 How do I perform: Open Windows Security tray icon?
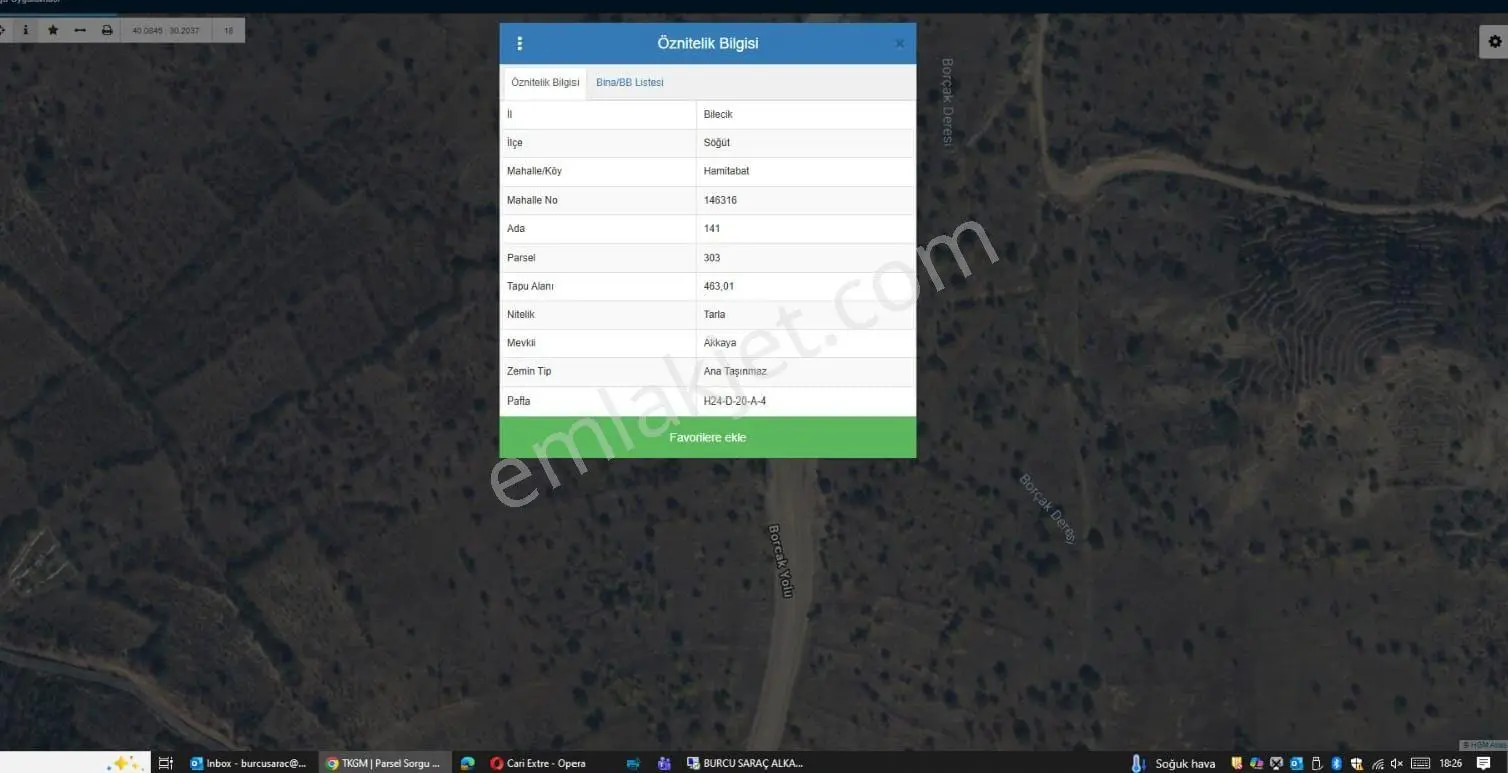tap(1356, 764)
